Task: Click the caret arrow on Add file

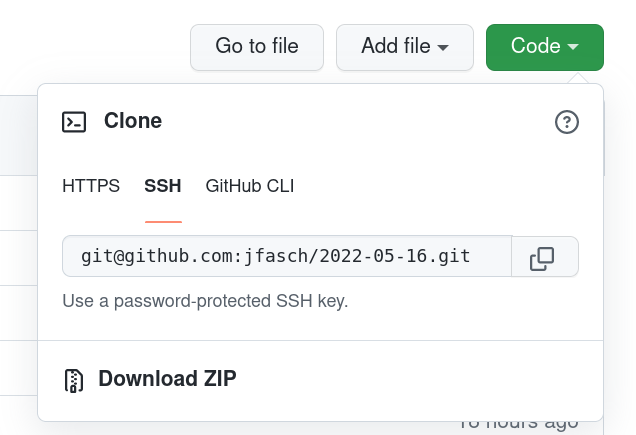Action: coord(443,47)
